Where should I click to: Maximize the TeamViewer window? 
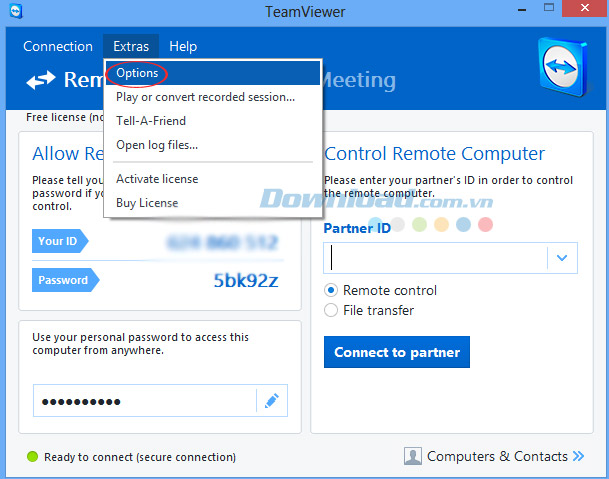coord(549,8)
